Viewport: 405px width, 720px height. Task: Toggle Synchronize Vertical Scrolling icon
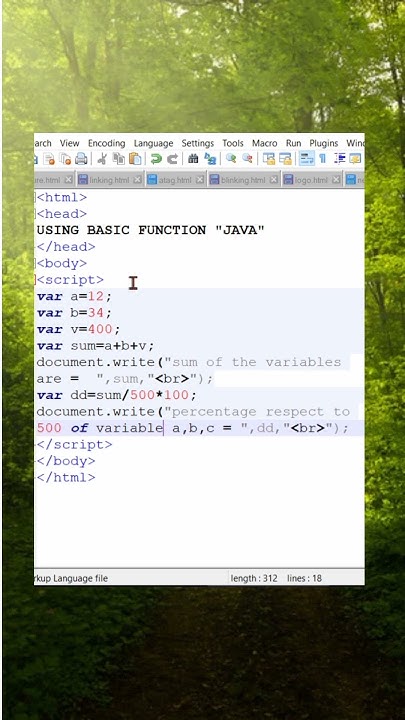click(x=269, y=159)
